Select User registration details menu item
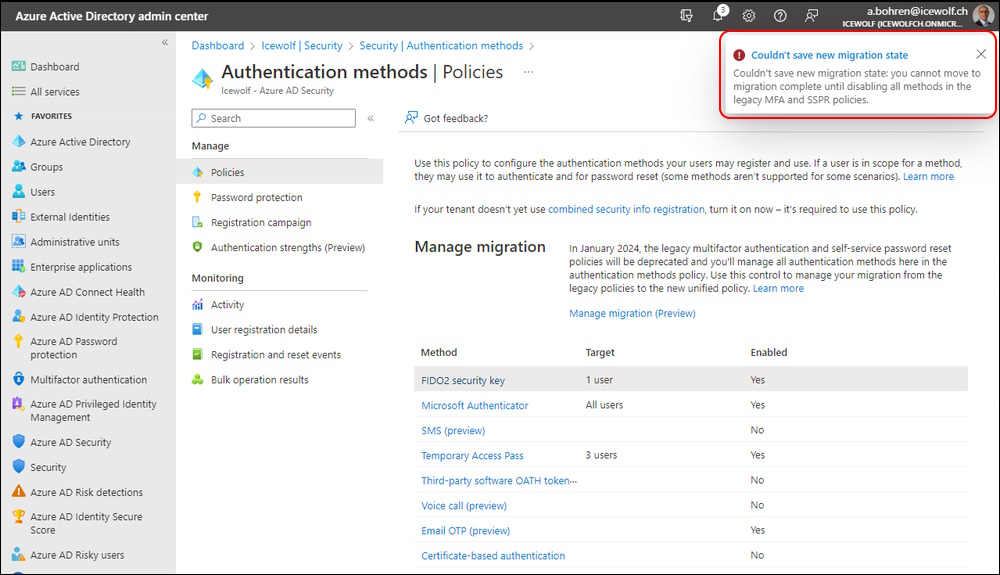This screenshot has width=1000, height=575. (264, 330)
